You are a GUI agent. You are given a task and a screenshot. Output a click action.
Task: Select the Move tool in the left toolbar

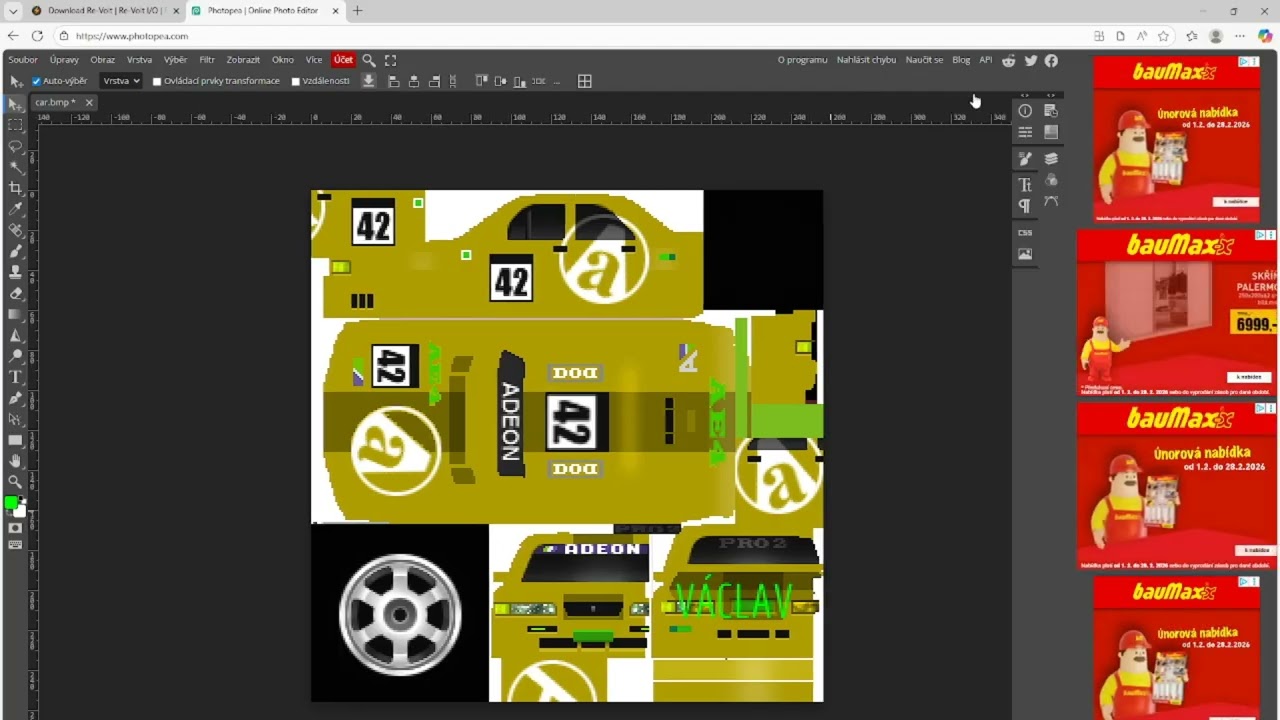click(15, 104)
